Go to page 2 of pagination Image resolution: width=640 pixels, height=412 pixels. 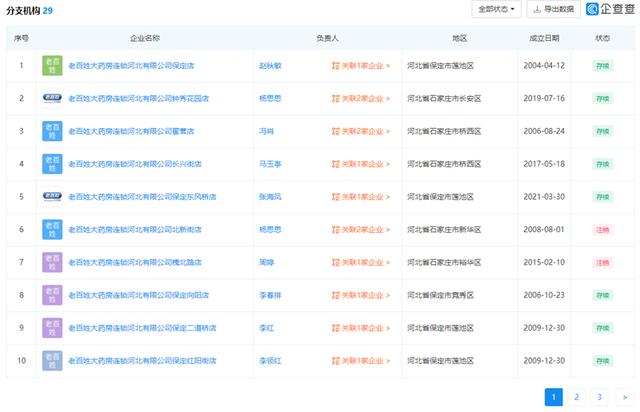coord(576,397)
